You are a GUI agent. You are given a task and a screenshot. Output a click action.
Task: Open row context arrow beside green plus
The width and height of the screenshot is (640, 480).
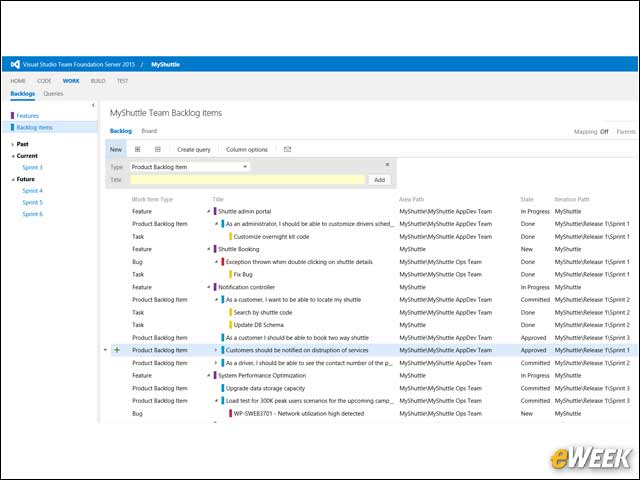coord(106,350)
